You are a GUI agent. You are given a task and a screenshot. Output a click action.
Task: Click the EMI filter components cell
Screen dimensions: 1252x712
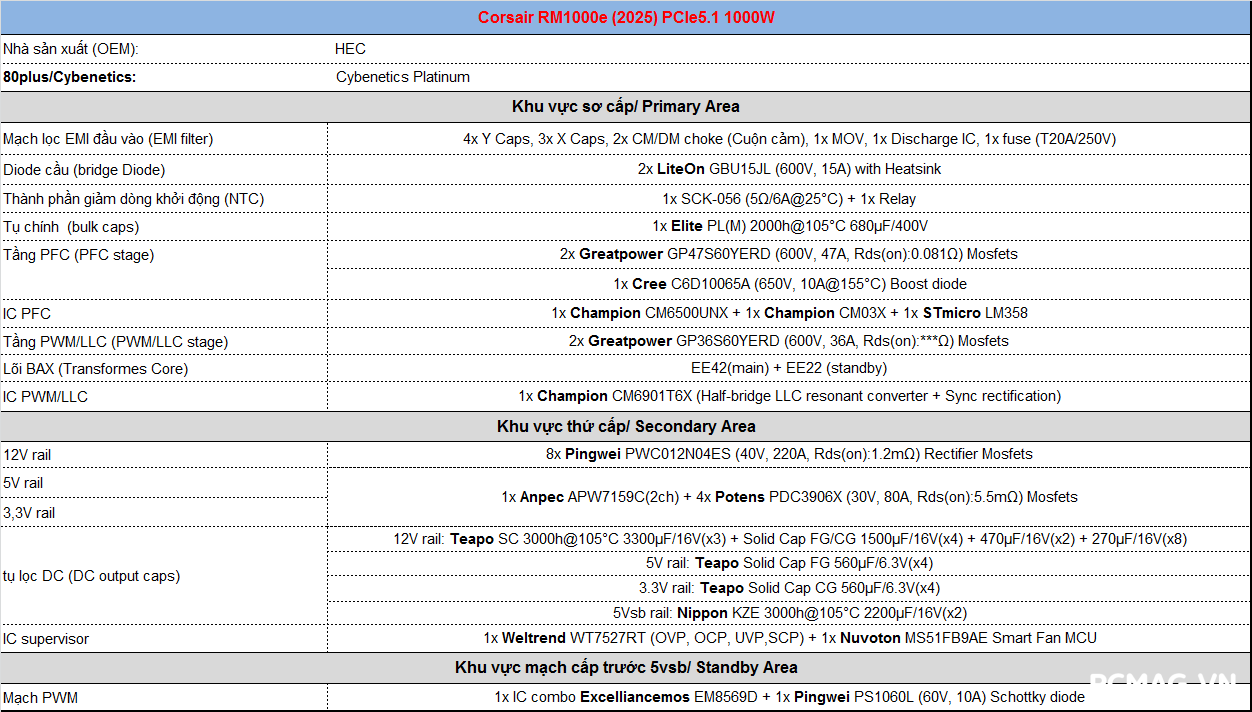tap(789, 139)
